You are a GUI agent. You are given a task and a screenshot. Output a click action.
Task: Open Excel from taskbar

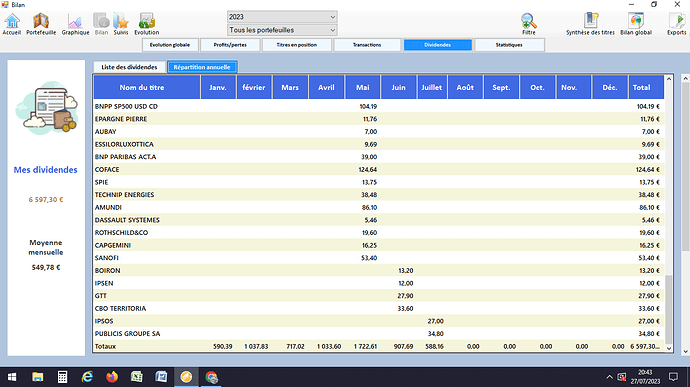coord(136,377)
